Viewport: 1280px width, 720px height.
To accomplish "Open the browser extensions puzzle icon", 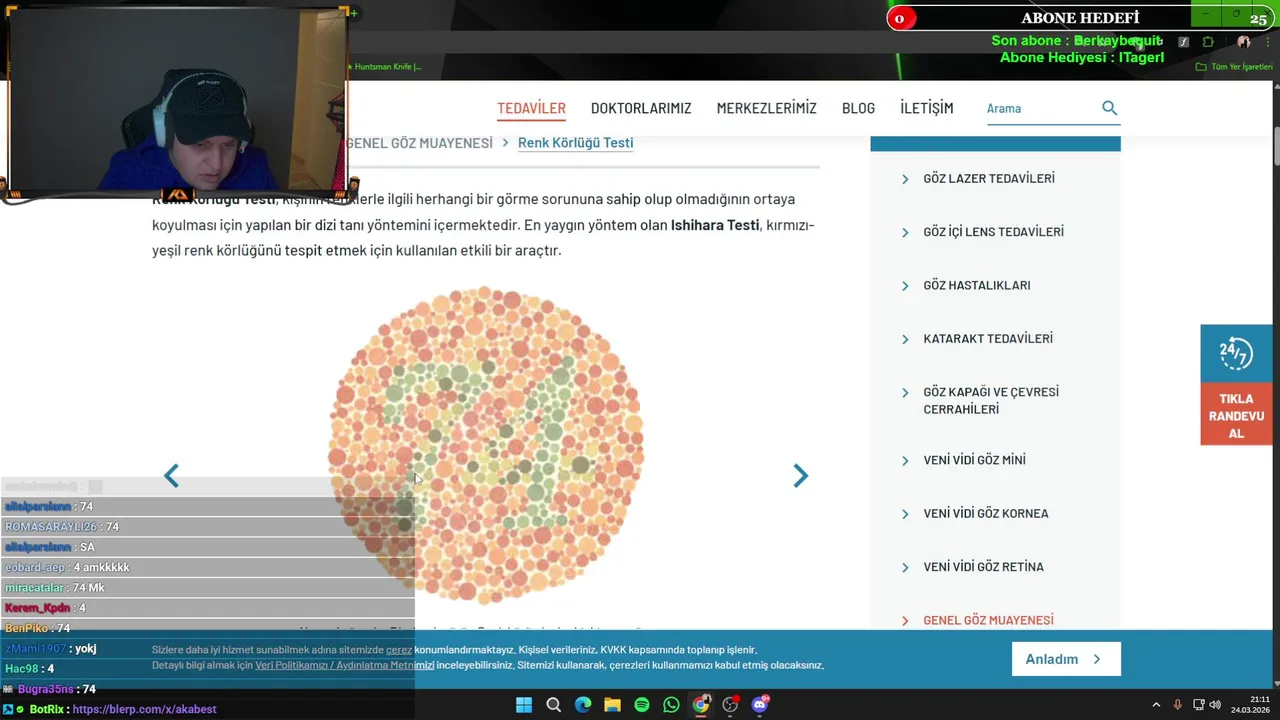I will tap(1208, 42).
